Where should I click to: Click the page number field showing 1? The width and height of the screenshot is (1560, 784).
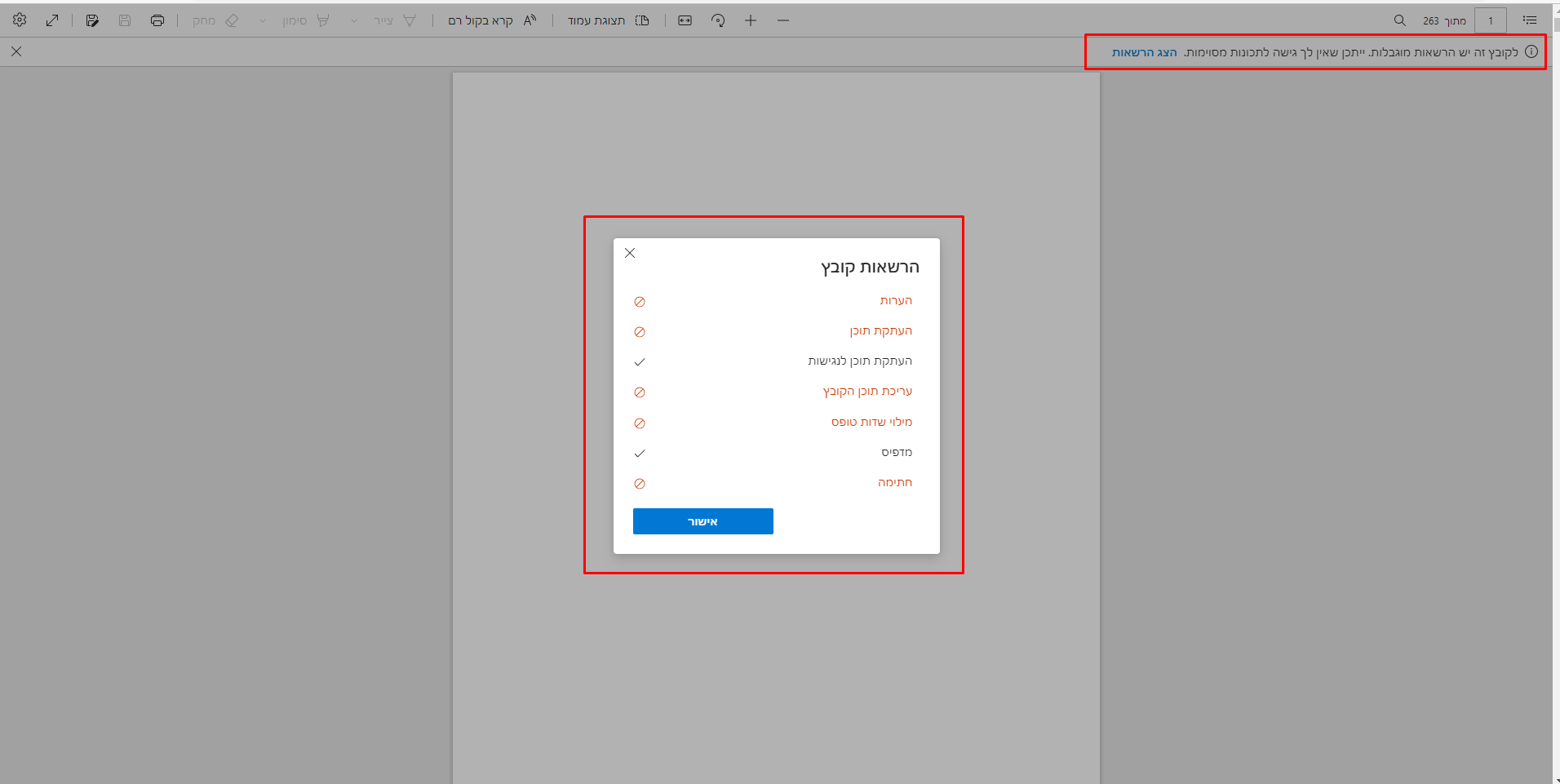1491,20
